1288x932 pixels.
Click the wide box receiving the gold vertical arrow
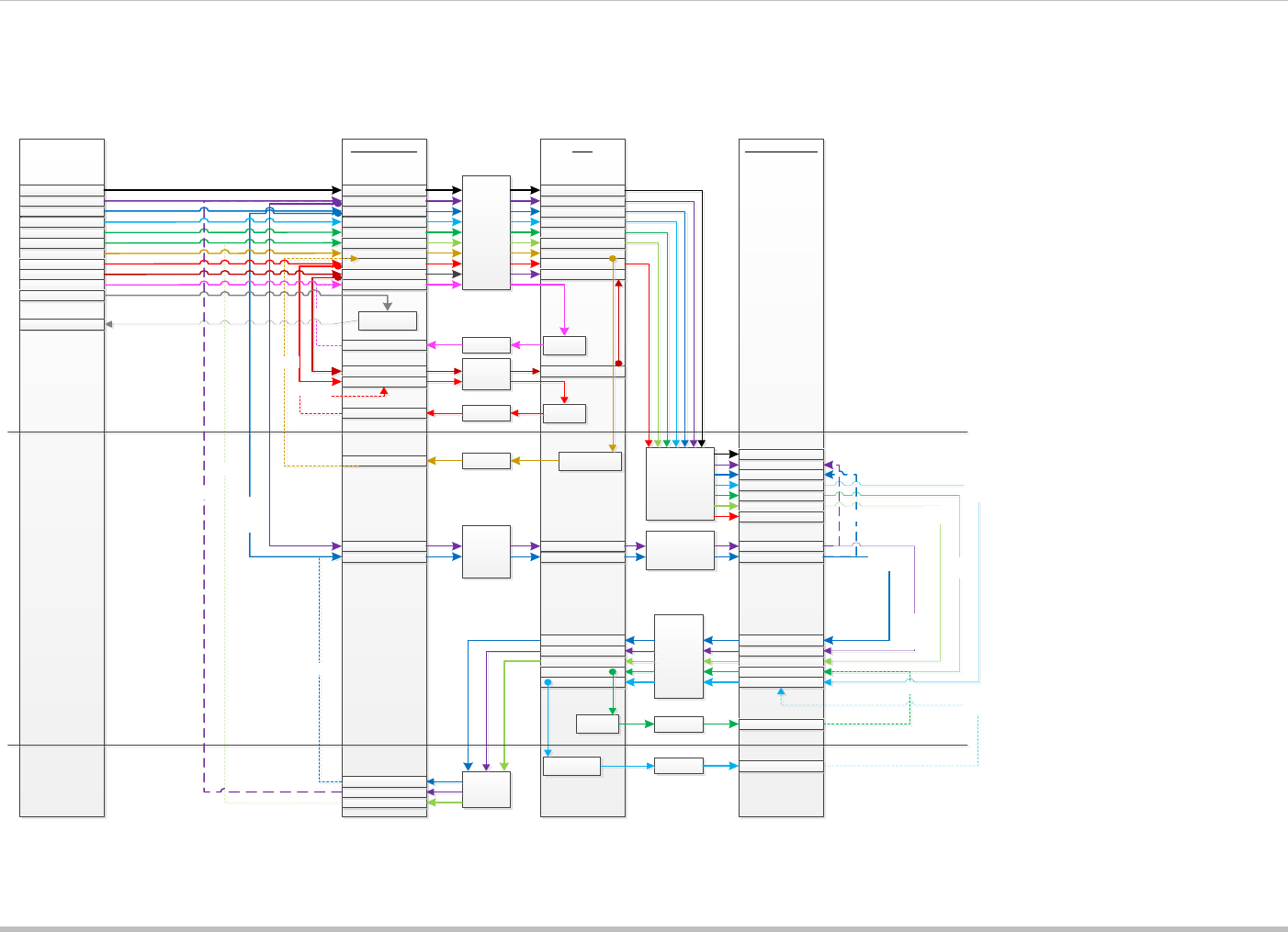pyautogui.click(x=590, y=461)
